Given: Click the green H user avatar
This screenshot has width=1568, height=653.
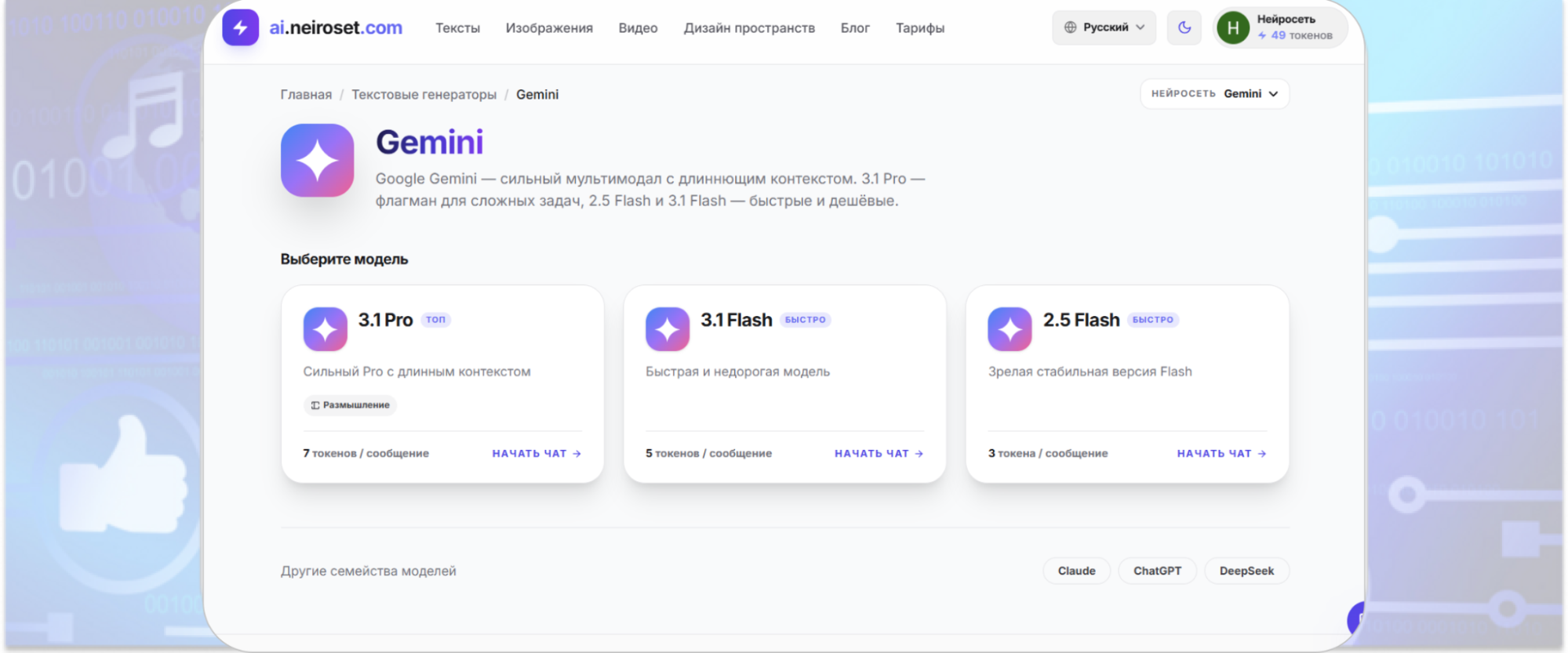Looking at the screenshot, I should pyautogui.click(x=1233, y=28).
